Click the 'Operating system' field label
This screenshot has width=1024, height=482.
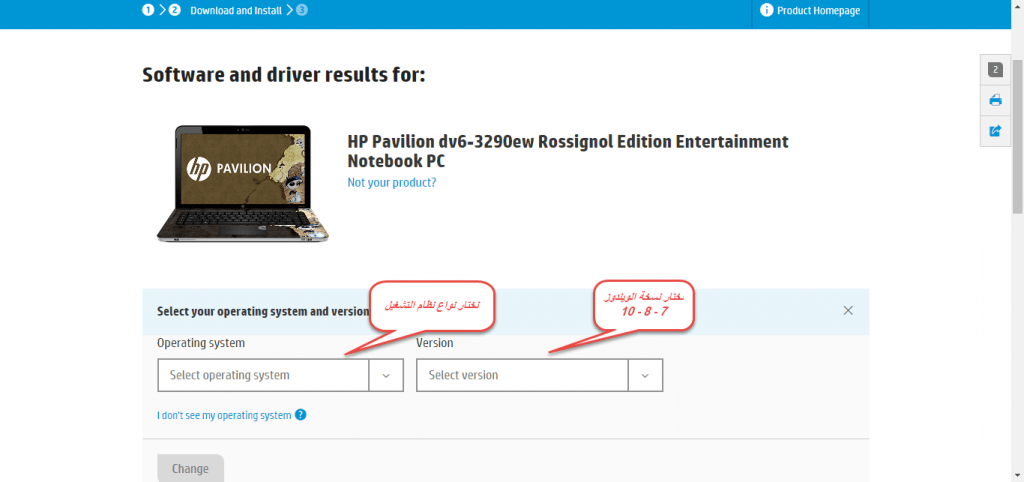[x=201, y=342]
